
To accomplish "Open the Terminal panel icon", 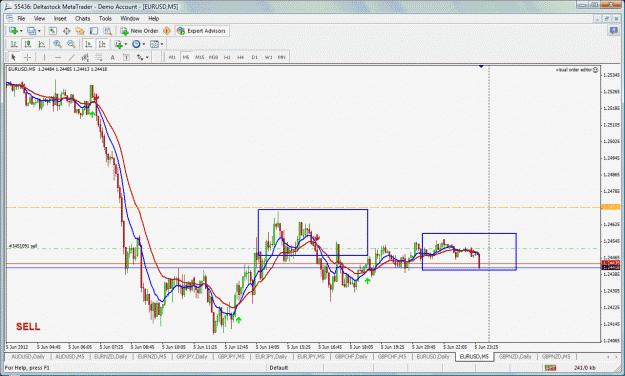I will pyautogui.click(x=94, y=31).
